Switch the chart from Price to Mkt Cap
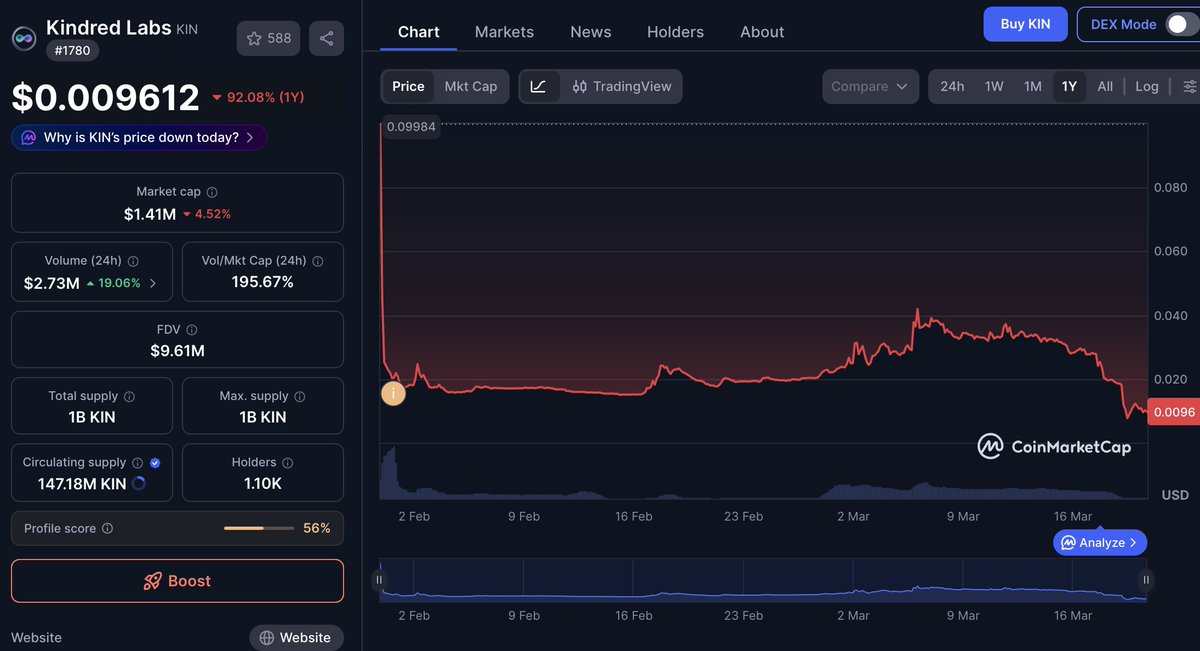This screenshot has height=651, width=1200. 471,86
